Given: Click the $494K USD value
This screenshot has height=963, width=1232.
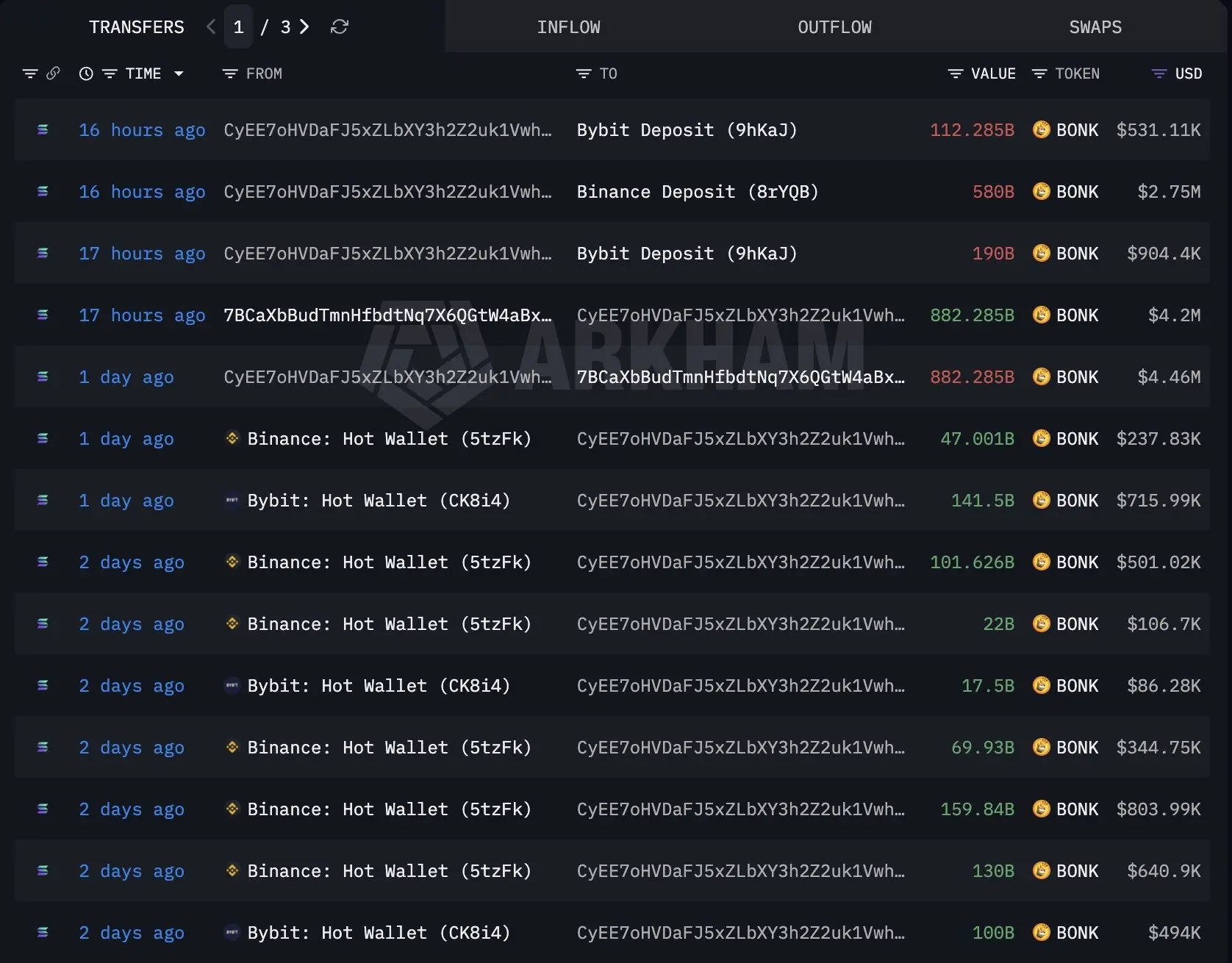Looking at the screenshot, I should pyautogui.click(x=1175, y=933).
